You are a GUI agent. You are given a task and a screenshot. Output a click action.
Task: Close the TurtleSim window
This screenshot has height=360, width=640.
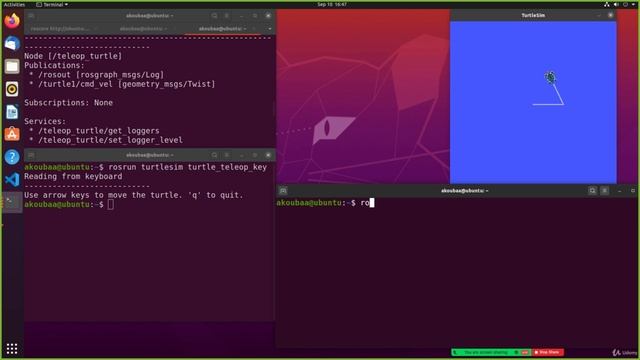pyautogui.click(x=610, y=16)
